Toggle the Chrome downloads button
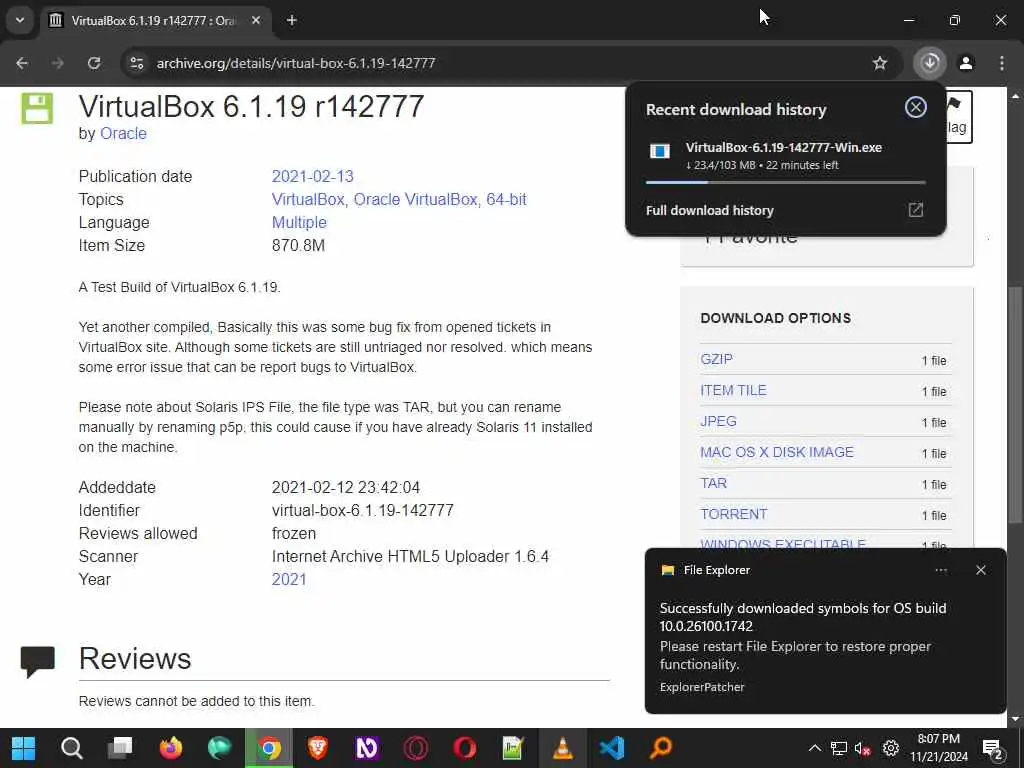 point(930,63)
